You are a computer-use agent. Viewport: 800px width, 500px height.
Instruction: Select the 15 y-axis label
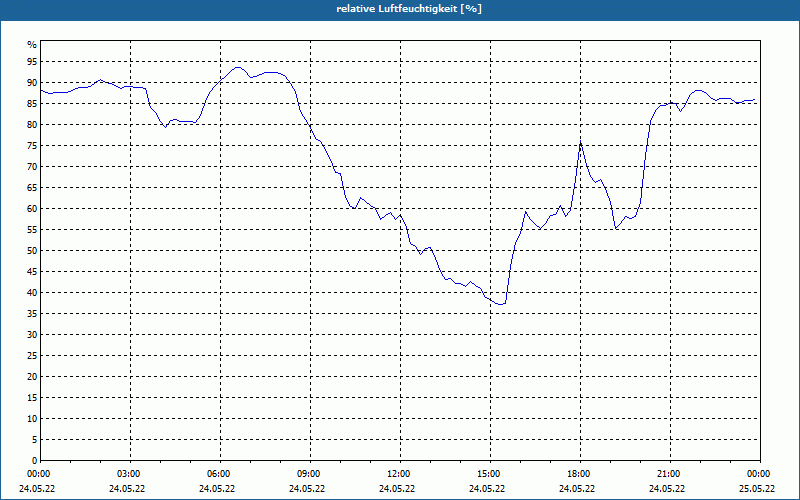[32, 397]
